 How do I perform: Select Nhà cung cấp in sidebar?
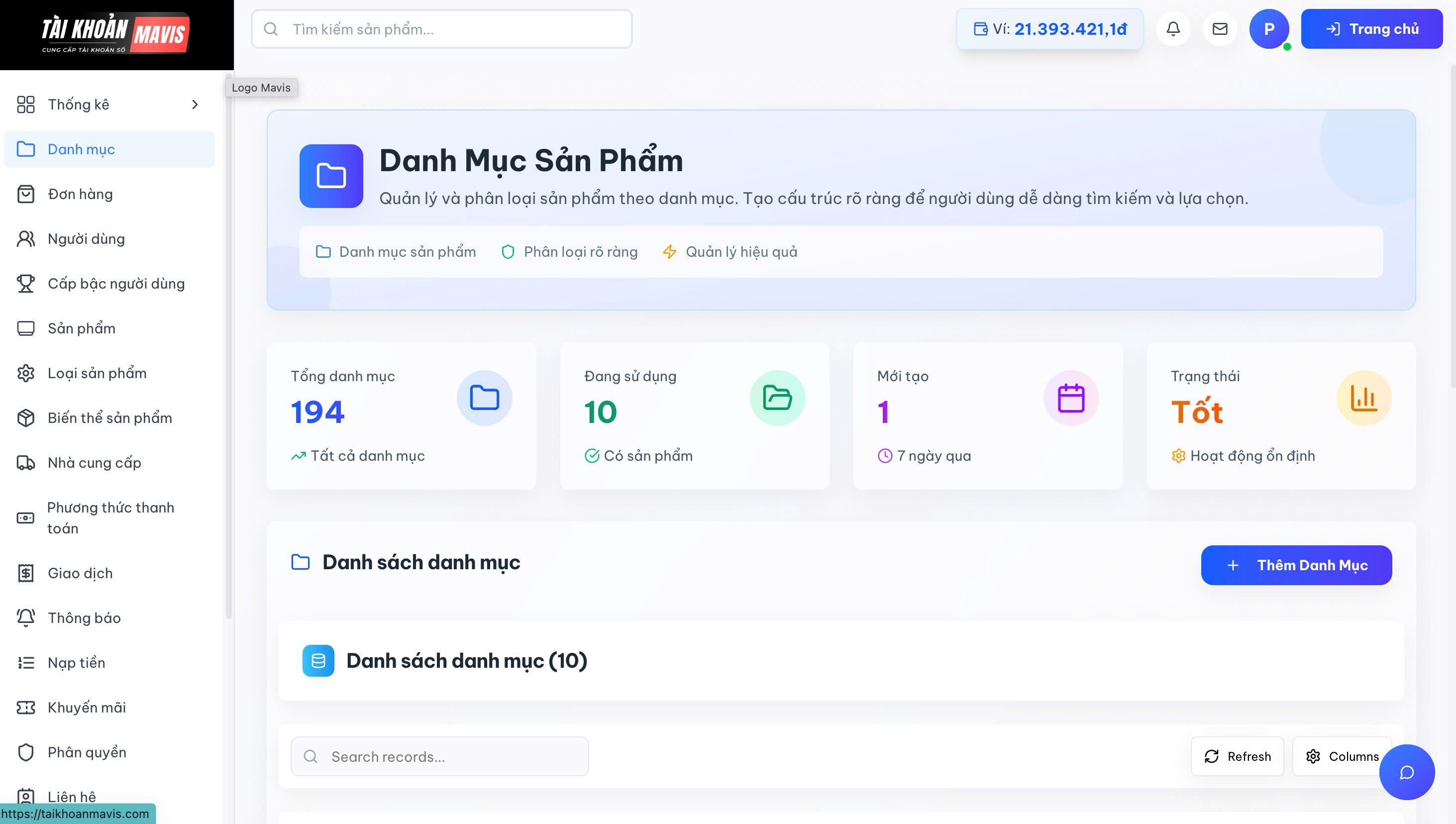point(95,463)
